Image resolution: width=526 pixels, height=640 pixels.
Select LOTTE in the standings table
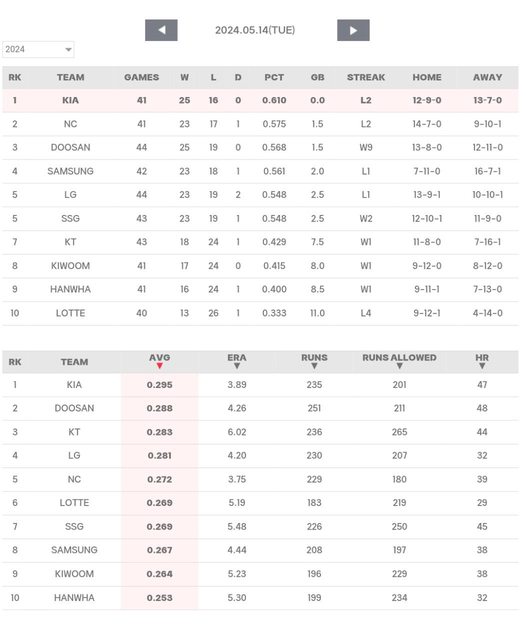(70, 313)
